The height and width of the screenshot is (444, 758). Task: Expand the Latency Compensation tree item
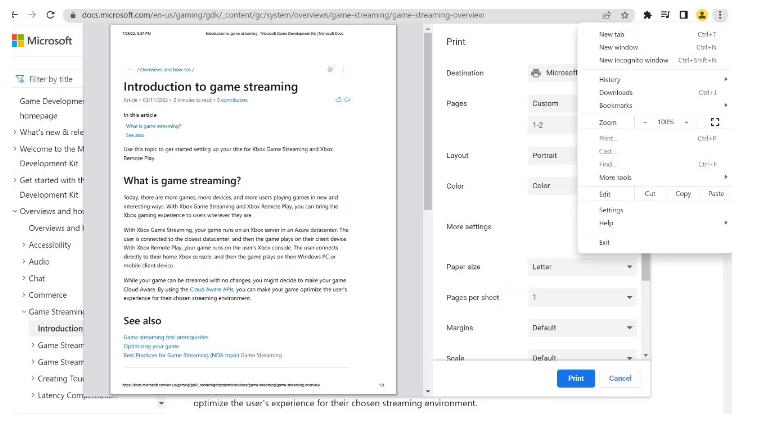33,395
